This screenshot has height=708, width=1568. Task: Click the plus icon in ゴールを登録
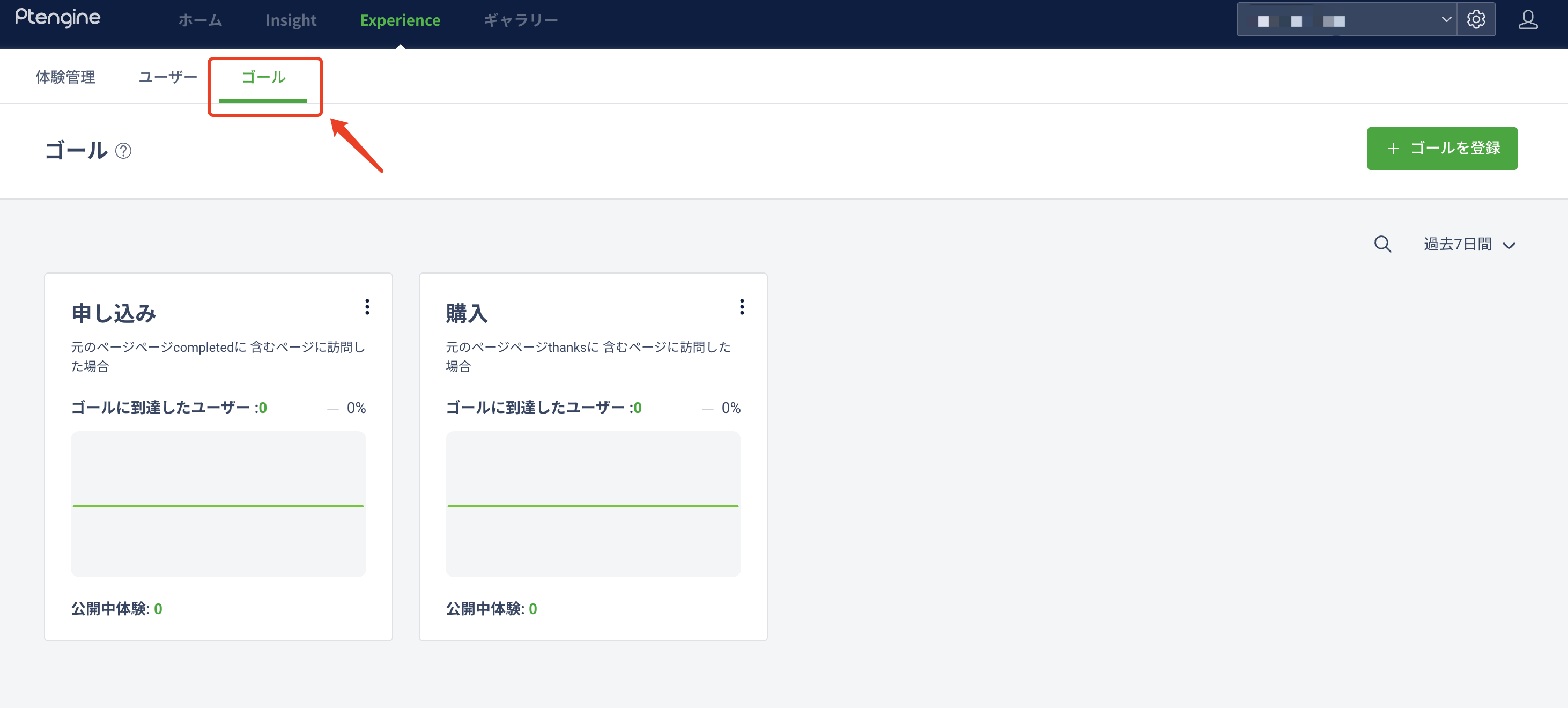coord(1393,149)
